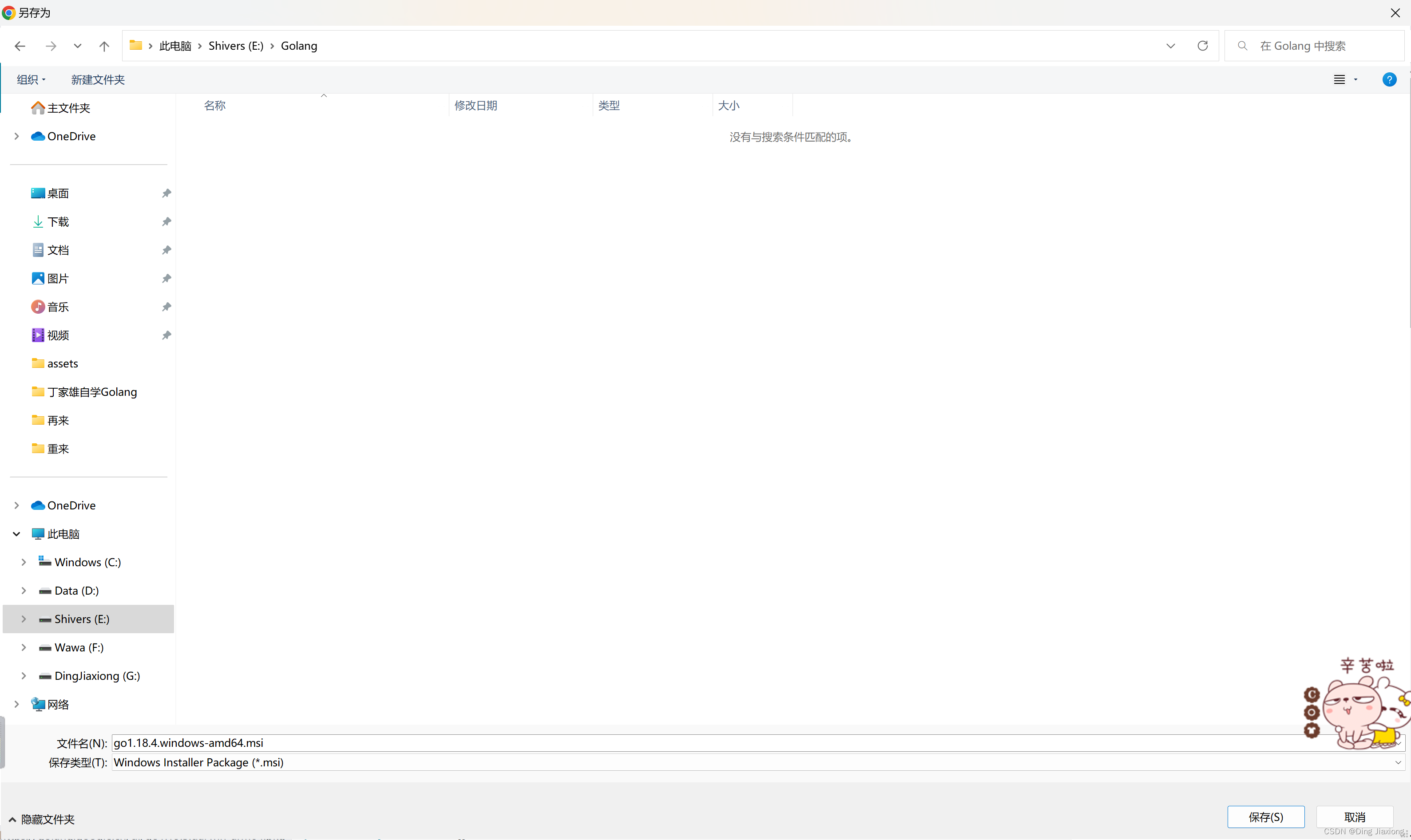Click the 文件名 input field
Screen dimensions: 1411x840
tap(679, 743)
